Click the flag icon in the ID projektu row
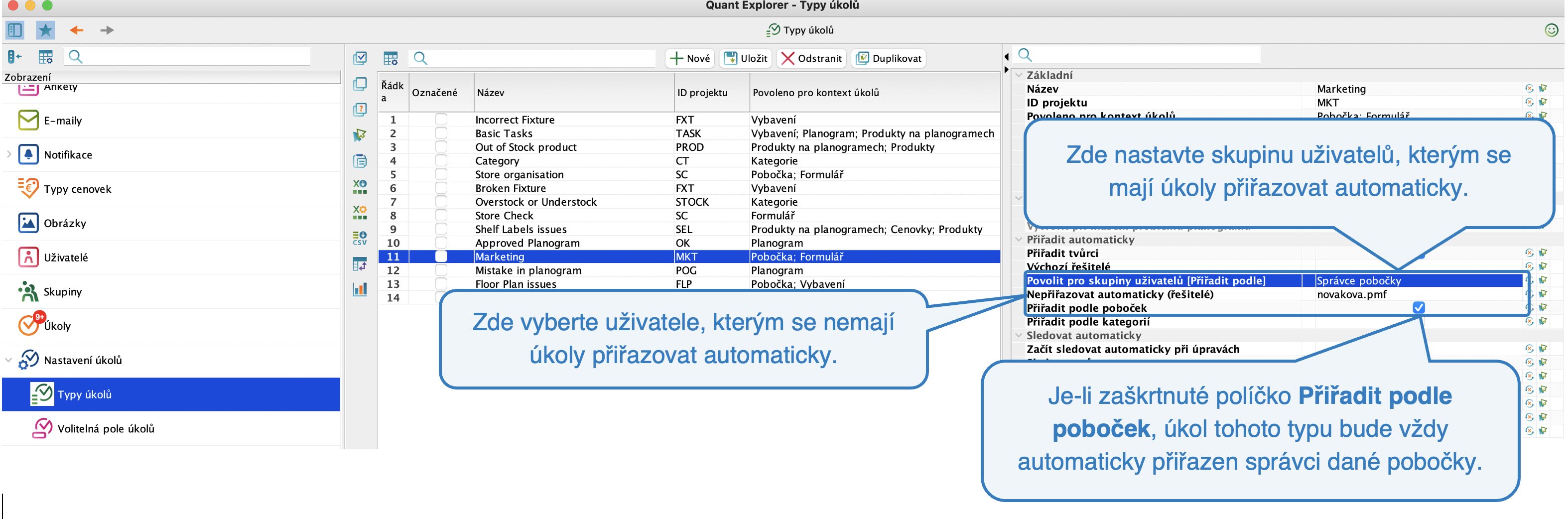The height and width of the screenshot is (519, 1568). click(x=1543, y=102)
